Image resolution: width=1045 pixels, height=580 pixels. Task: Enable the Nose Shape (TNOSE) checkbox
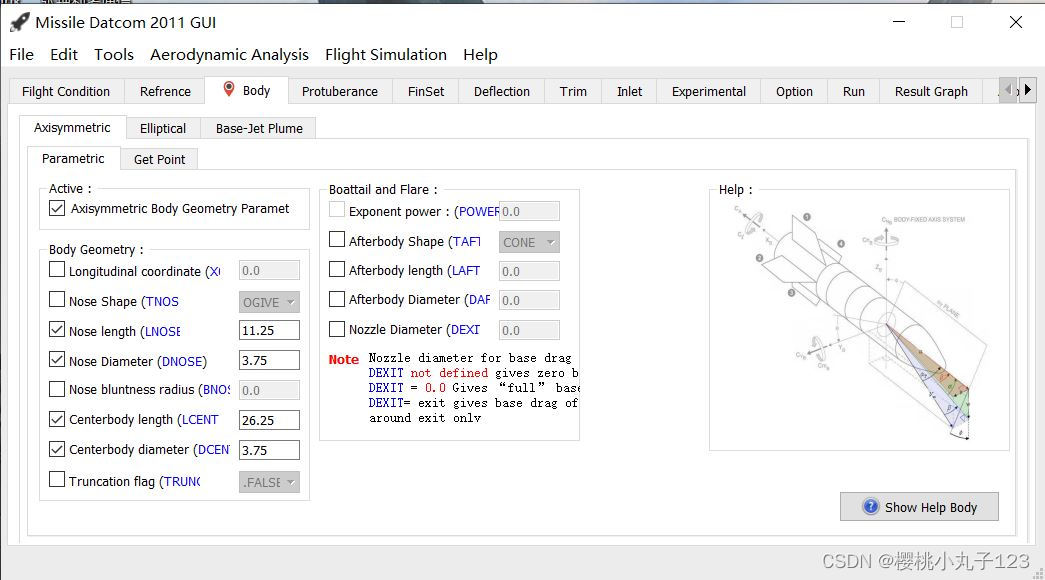[x=57, y=300]
